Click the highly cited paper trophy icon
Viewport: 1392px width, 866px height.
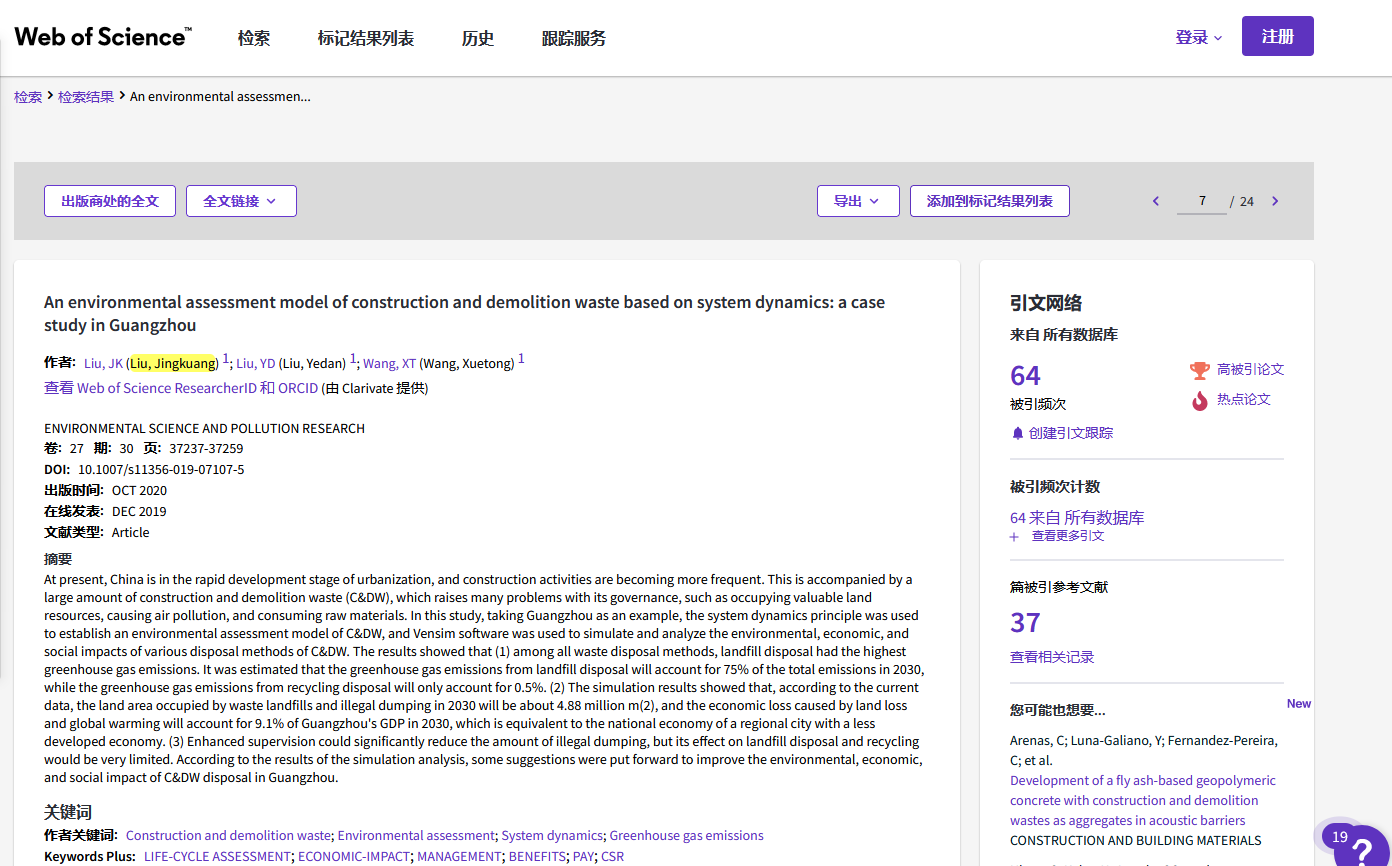point(1199,370)
